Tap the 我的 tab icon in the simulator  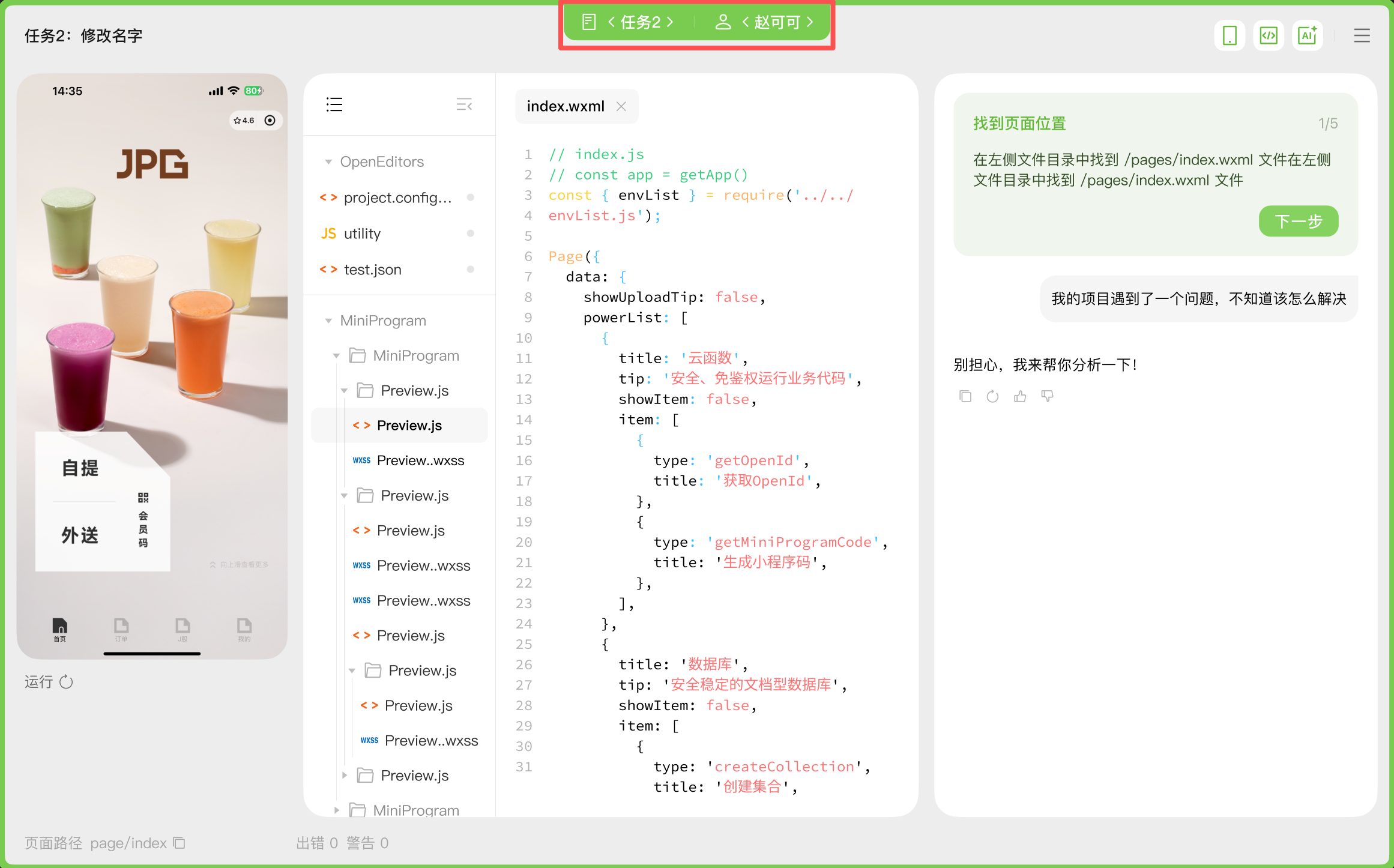pyautogui.click(x=244, y=630)
